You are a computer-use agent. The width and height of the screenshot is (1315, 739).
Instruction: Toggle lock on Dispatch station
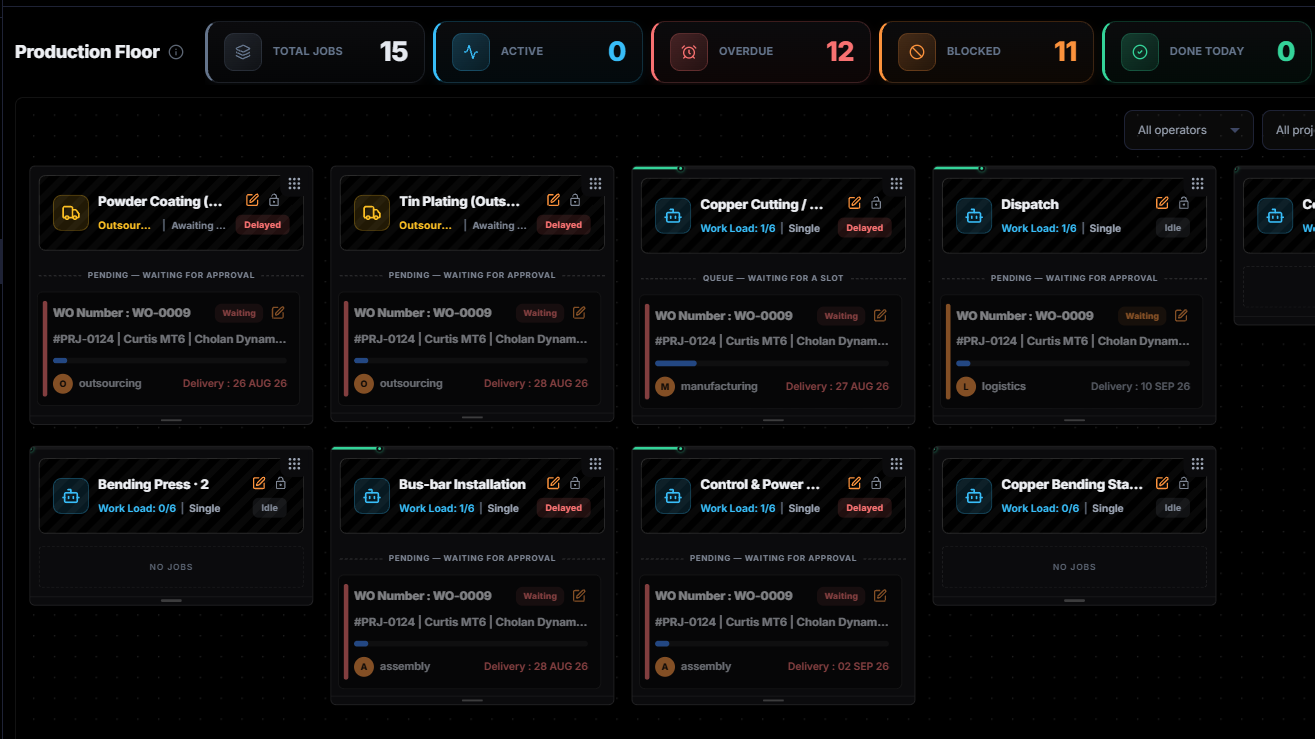(1184, 203)
